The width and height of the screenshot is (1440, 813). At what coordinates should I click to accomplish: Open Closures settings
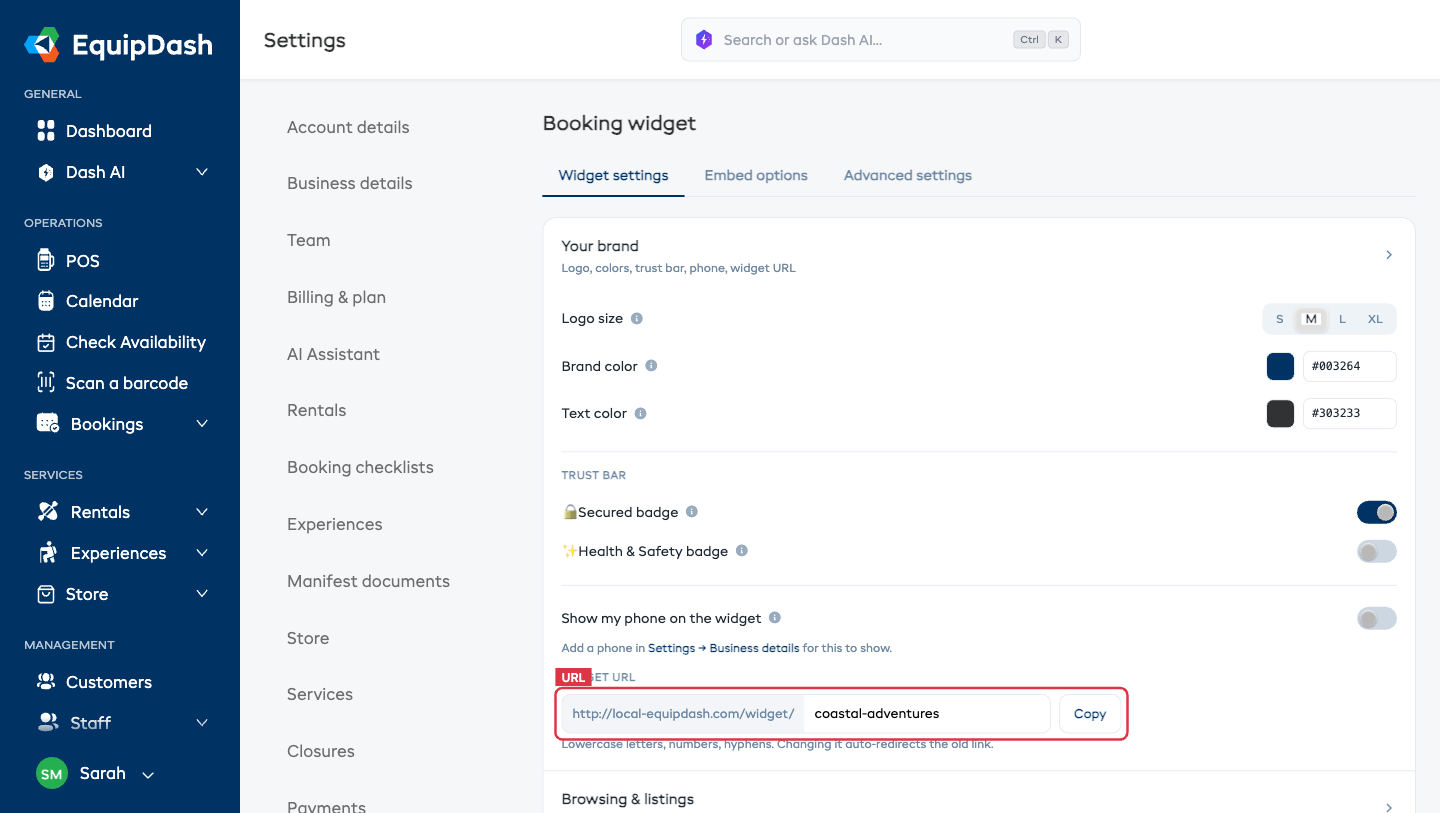[x=321, y=751]
